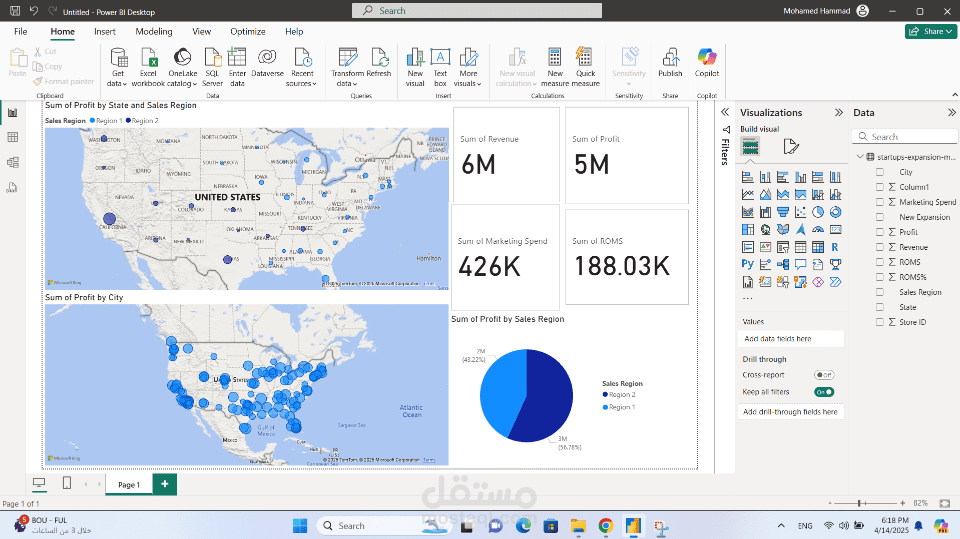Insert a New visual from ribbon
960x539 pixels.
[415, 67]
